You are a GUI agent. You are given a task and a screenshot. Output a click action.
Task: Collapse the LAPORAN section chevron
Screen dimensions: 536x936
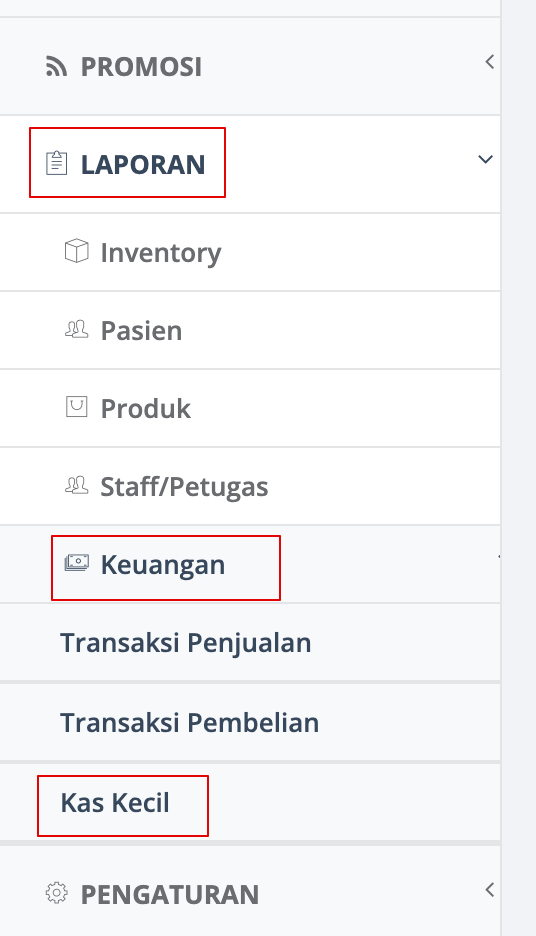(x=485, y=159)
